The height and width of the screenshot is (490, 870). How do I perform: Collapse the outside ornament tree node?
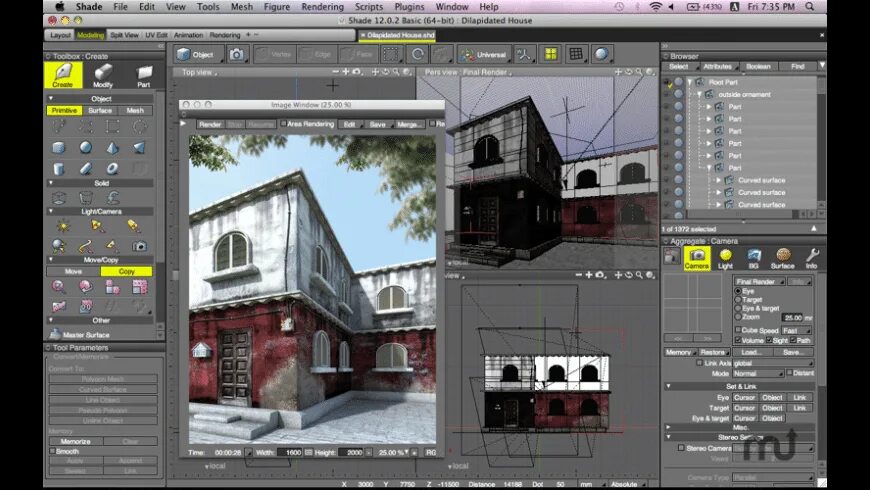[699, 94]
